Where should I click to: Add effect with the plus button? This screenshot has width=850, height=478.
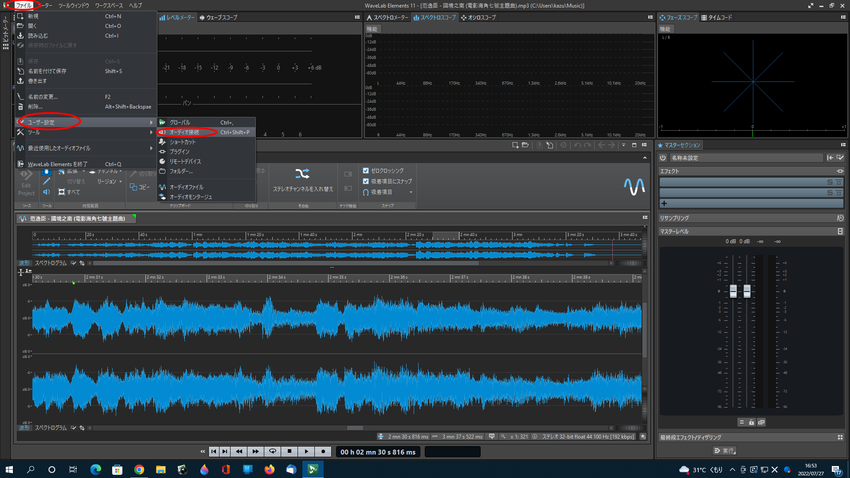[664, 203]
